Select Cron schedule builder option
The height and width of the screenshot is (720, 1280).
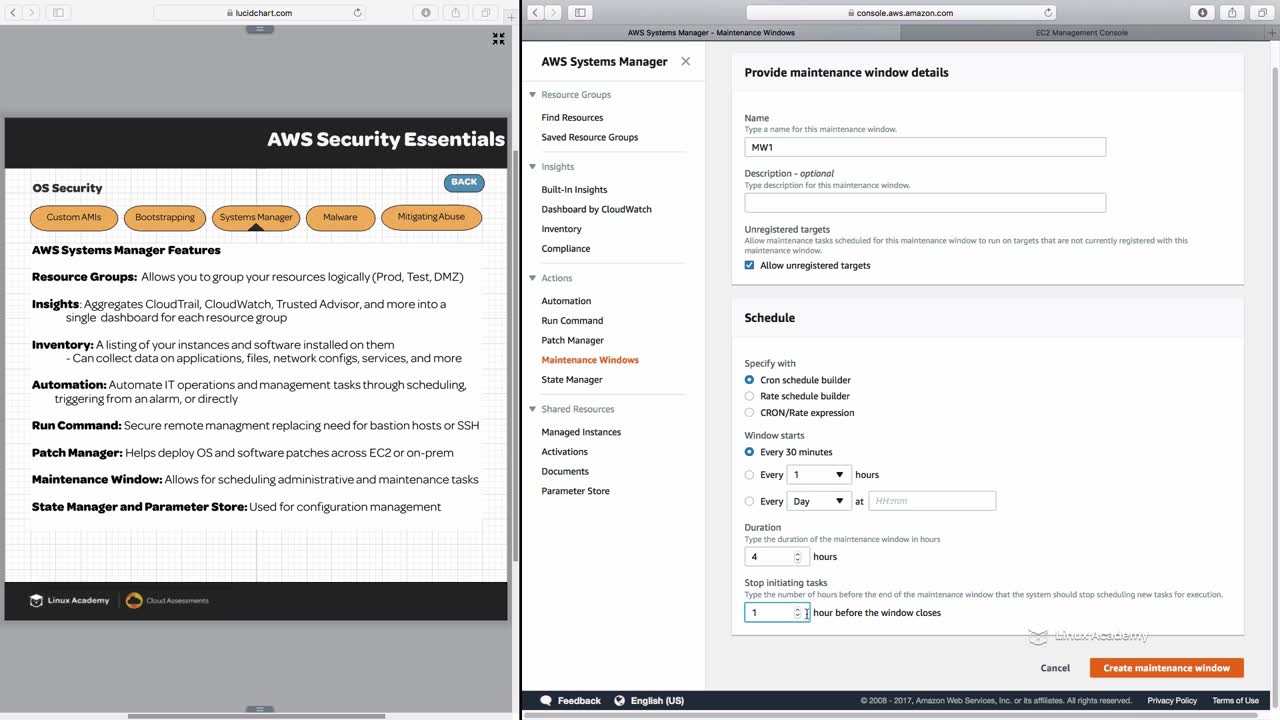[750, 380]
